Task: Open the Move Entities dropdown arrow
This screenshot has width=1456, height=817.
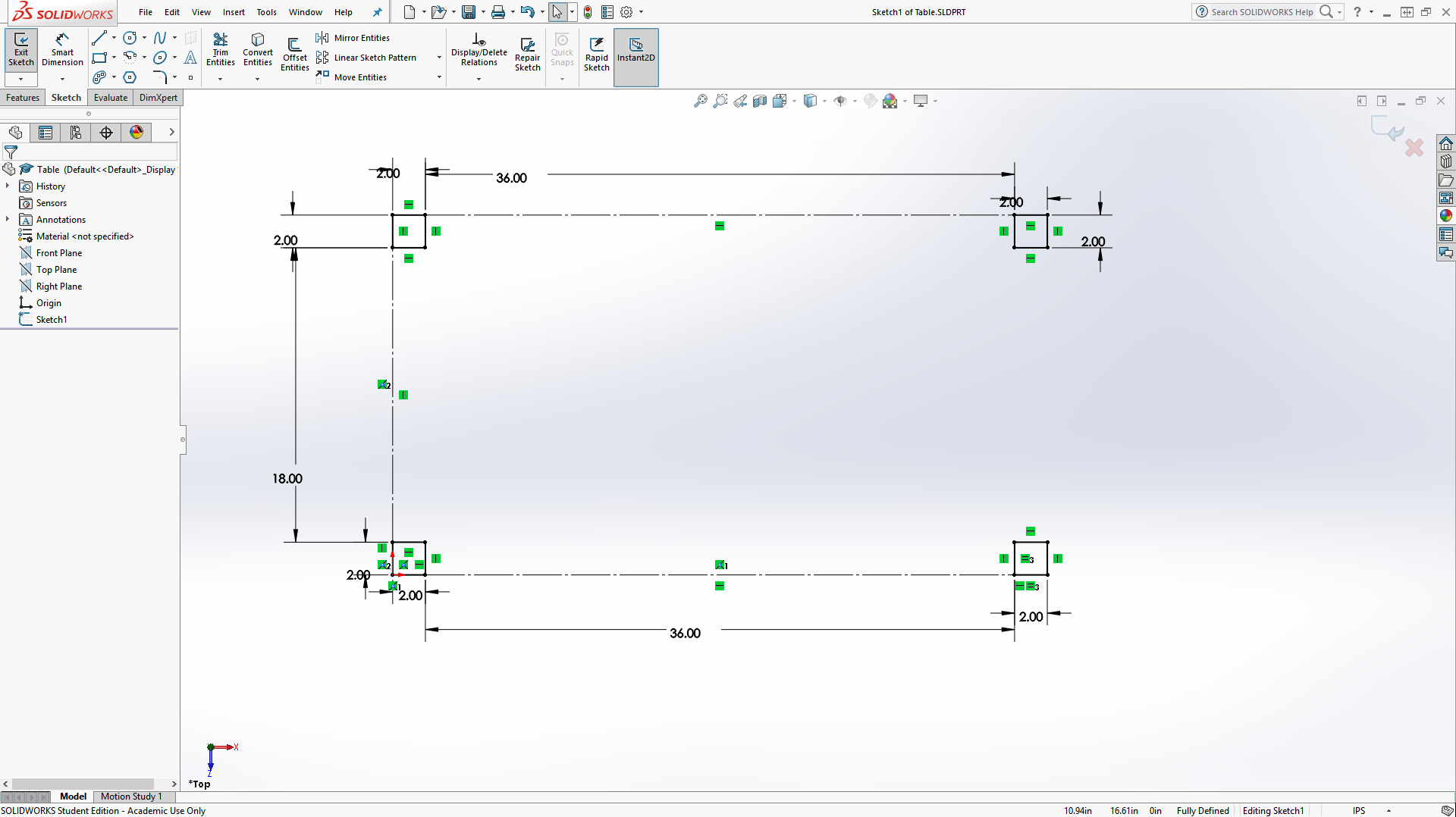Action: pyautogui.click(x=439, y=77)
